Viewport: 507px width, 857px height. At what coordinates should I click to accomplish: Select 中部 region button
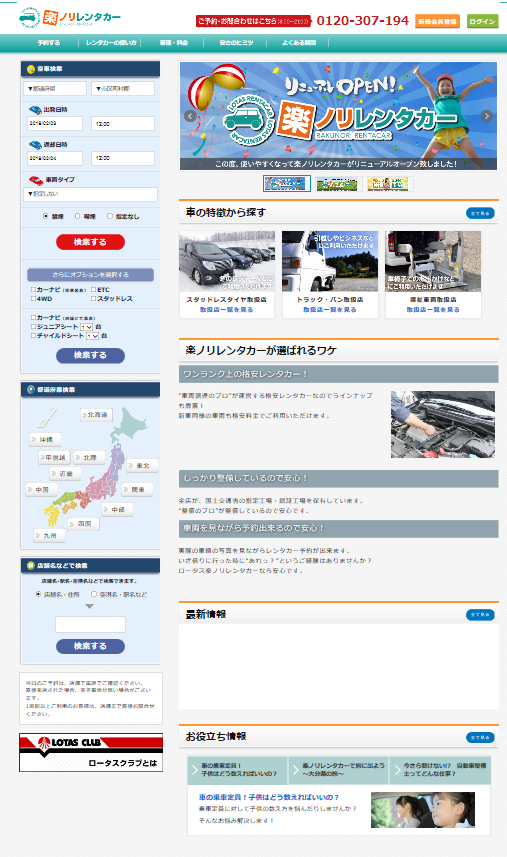point(117,509)
